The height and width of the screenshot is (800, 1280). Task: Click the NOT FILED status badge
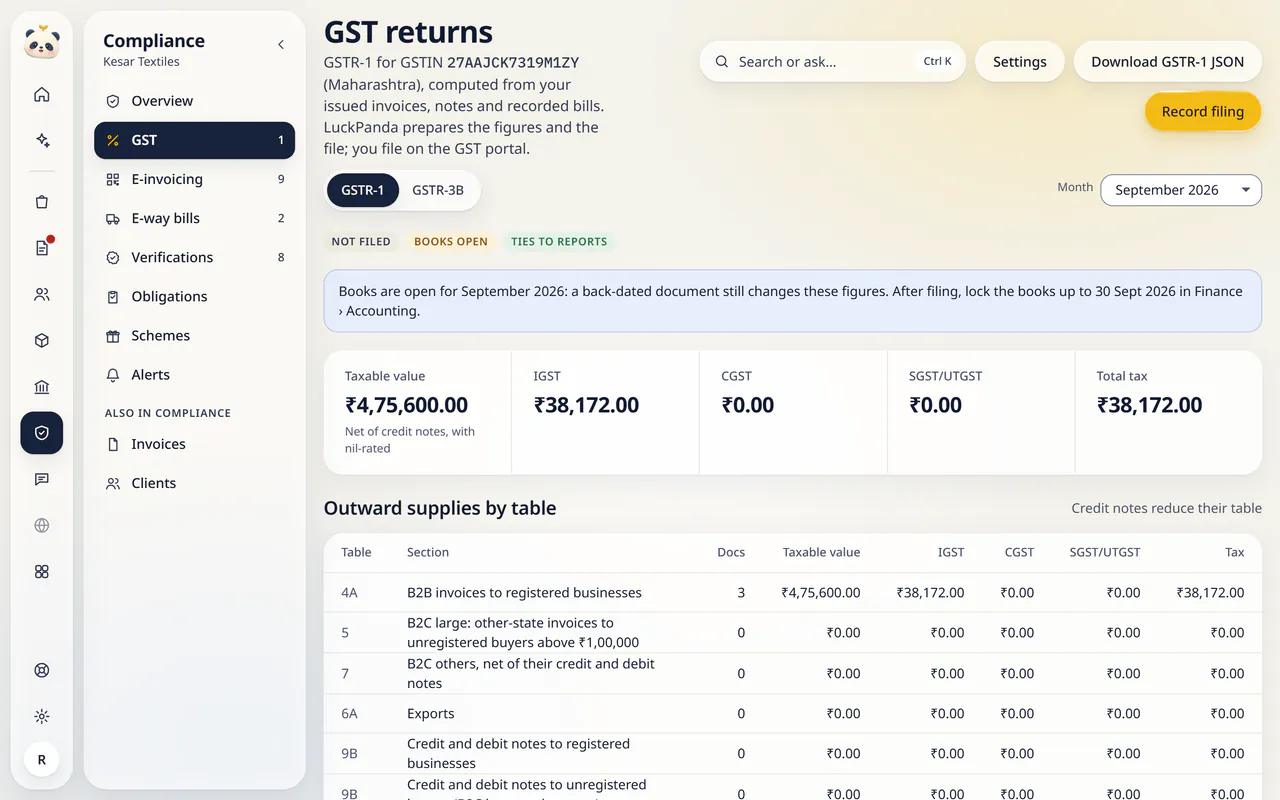pyautogui.click(x=361, y=242)
